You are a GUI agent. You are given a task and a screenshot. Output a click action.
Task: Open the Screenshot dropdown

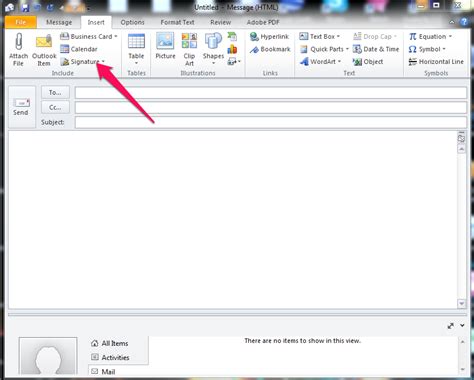pos(234,61)
